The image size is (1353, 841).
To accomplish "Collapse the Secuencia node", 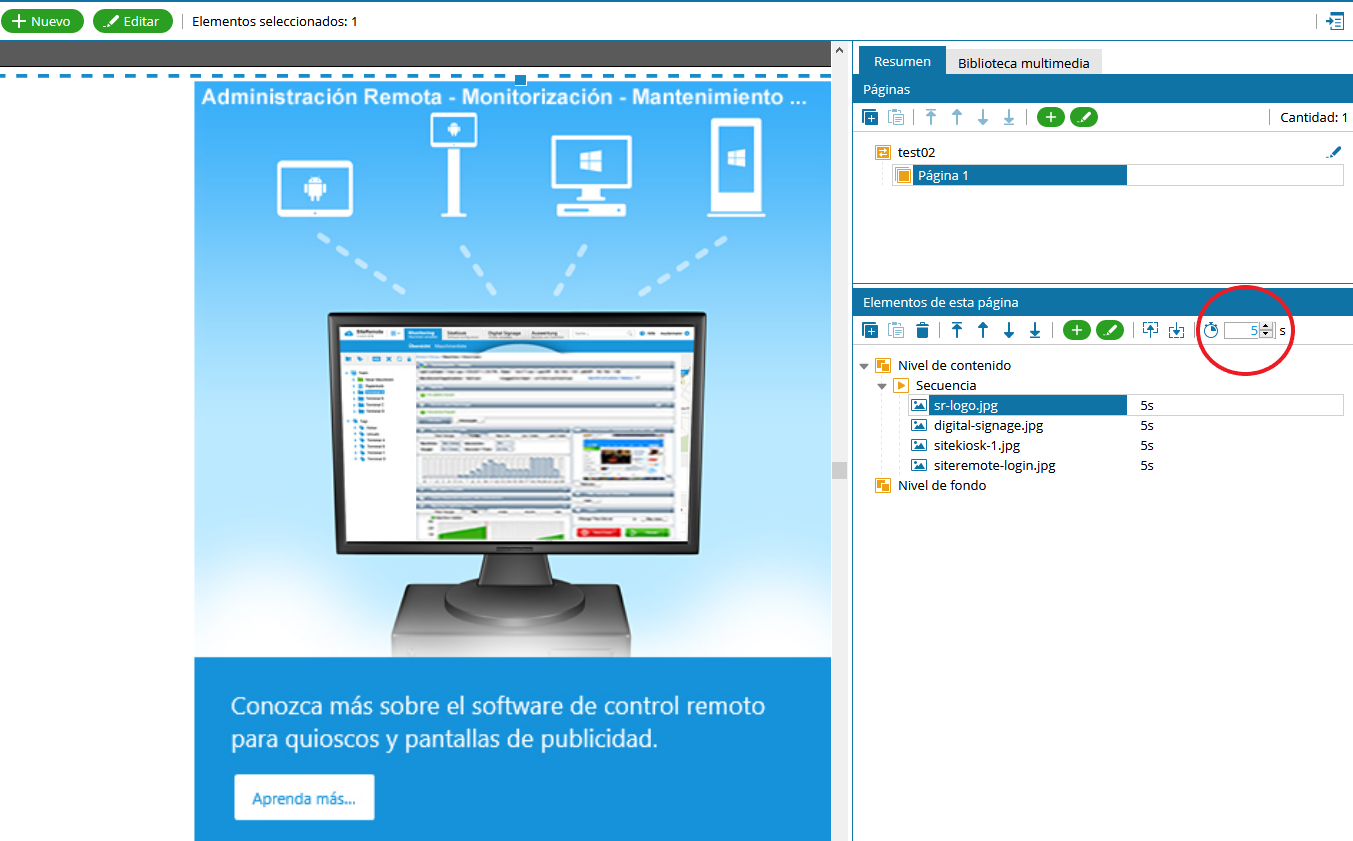I will (x=882, y=386).
